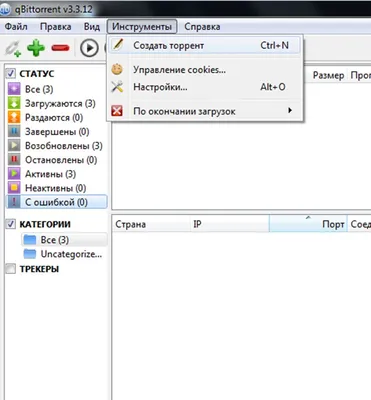Open Настройки... from the menu
The height and width of the screenshot is (400, 371).
click(205, 87)
